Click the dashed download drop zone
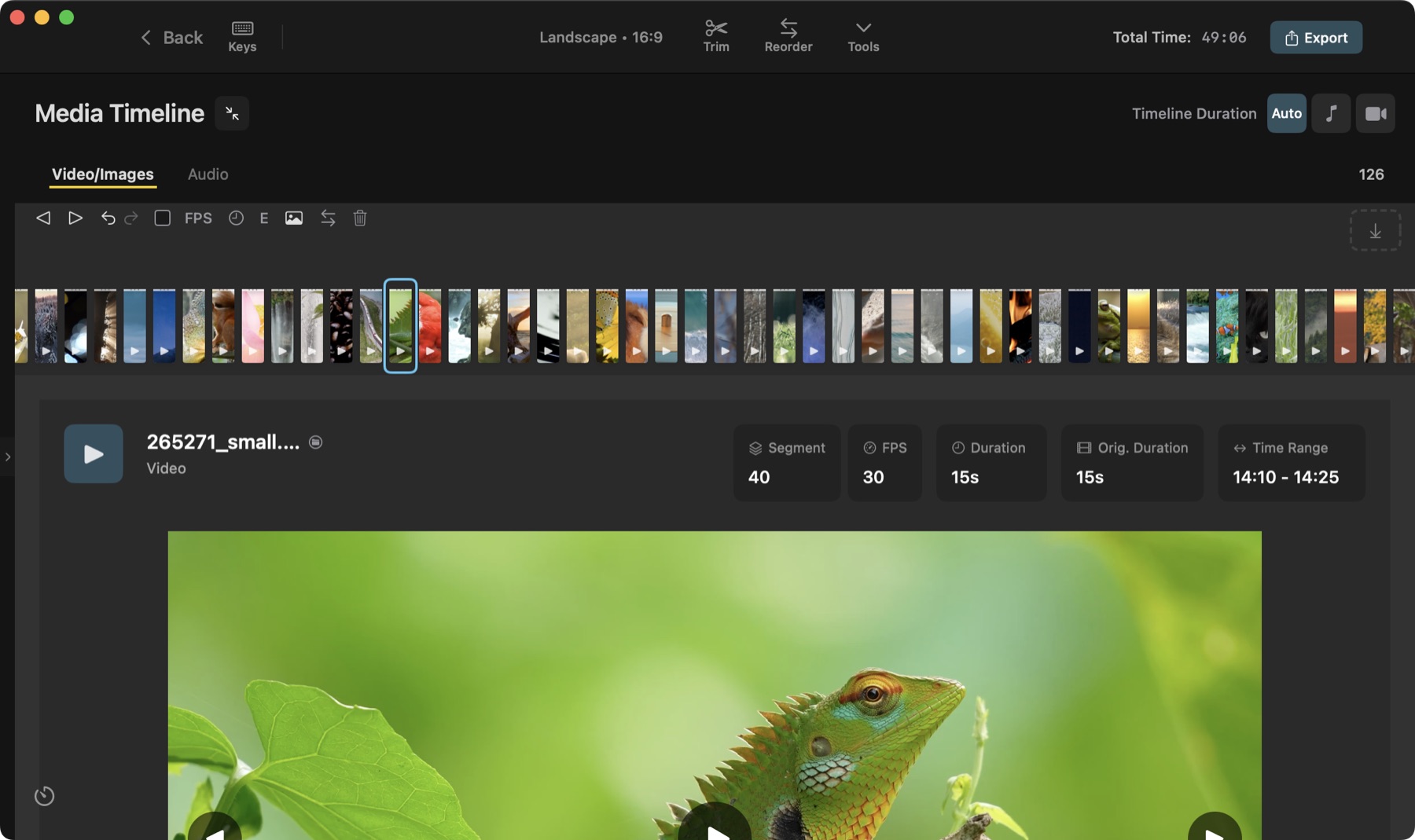This screenshot has width=1415, height=840. tap(1375, 230)
